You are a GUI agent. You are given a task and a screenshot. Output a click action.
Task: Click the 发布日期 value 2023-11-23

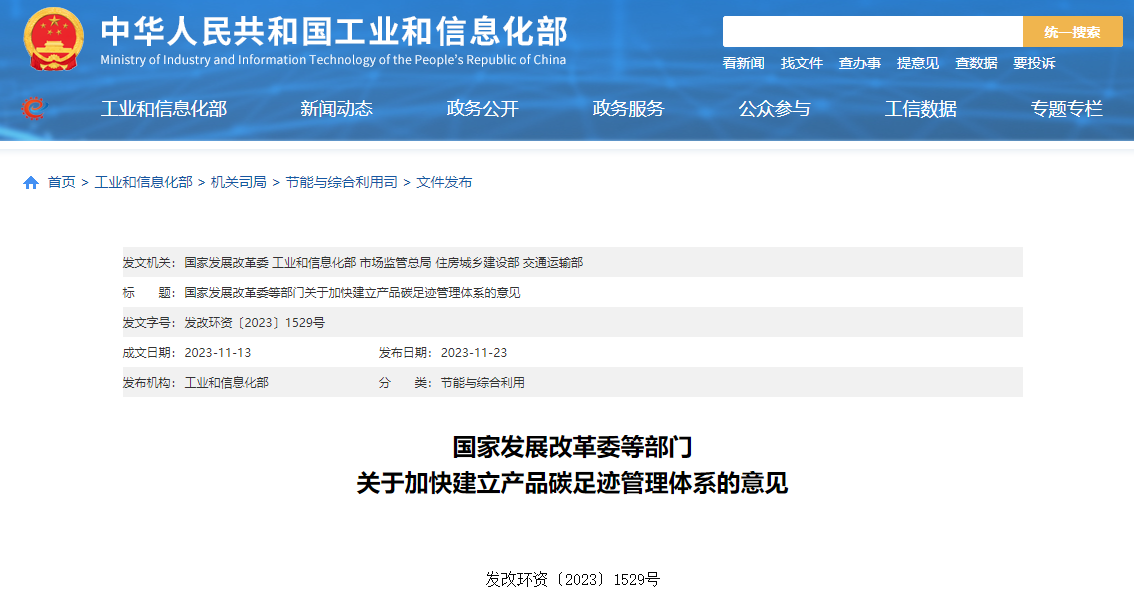click(x=474, y=353)
